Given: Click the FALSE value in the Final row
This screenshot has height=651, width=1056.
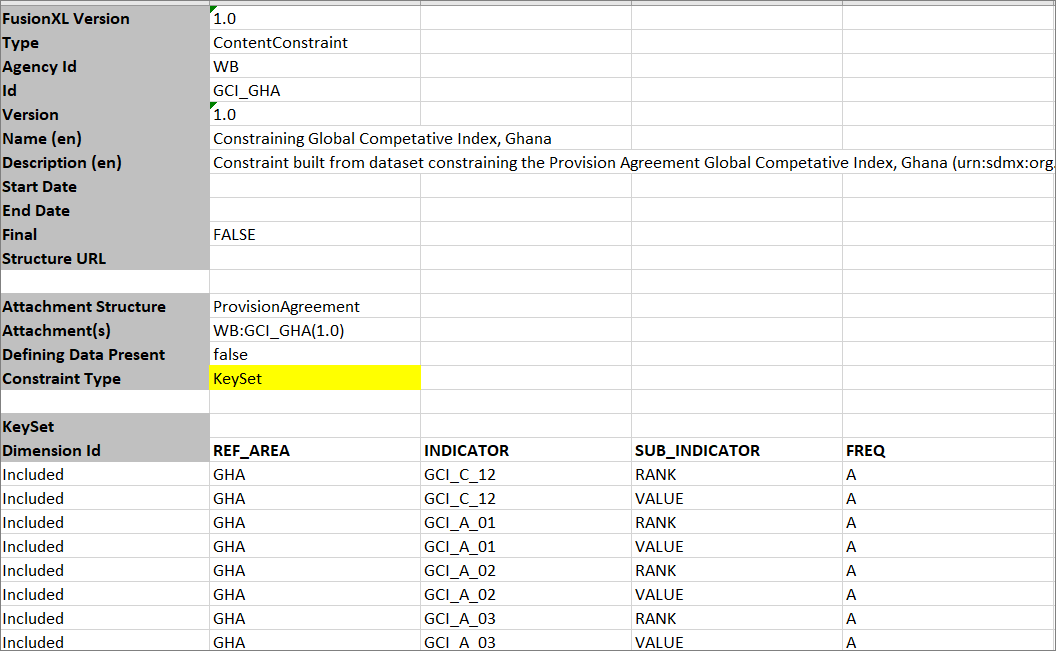Looking at the screenshot, I should (235, 235).
